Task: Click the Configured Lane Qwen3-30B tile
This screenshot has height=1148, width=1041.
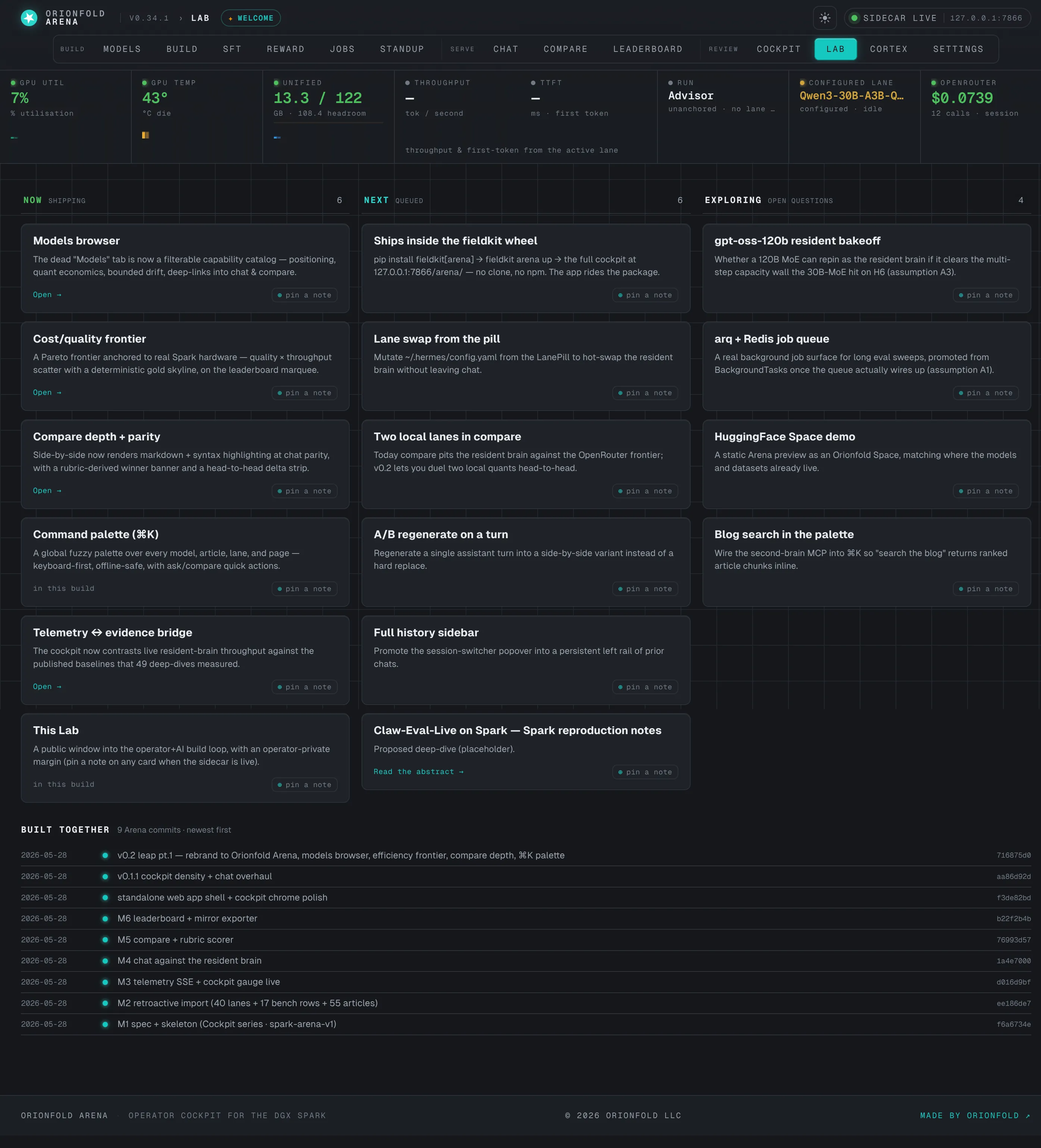Action: 854,117
